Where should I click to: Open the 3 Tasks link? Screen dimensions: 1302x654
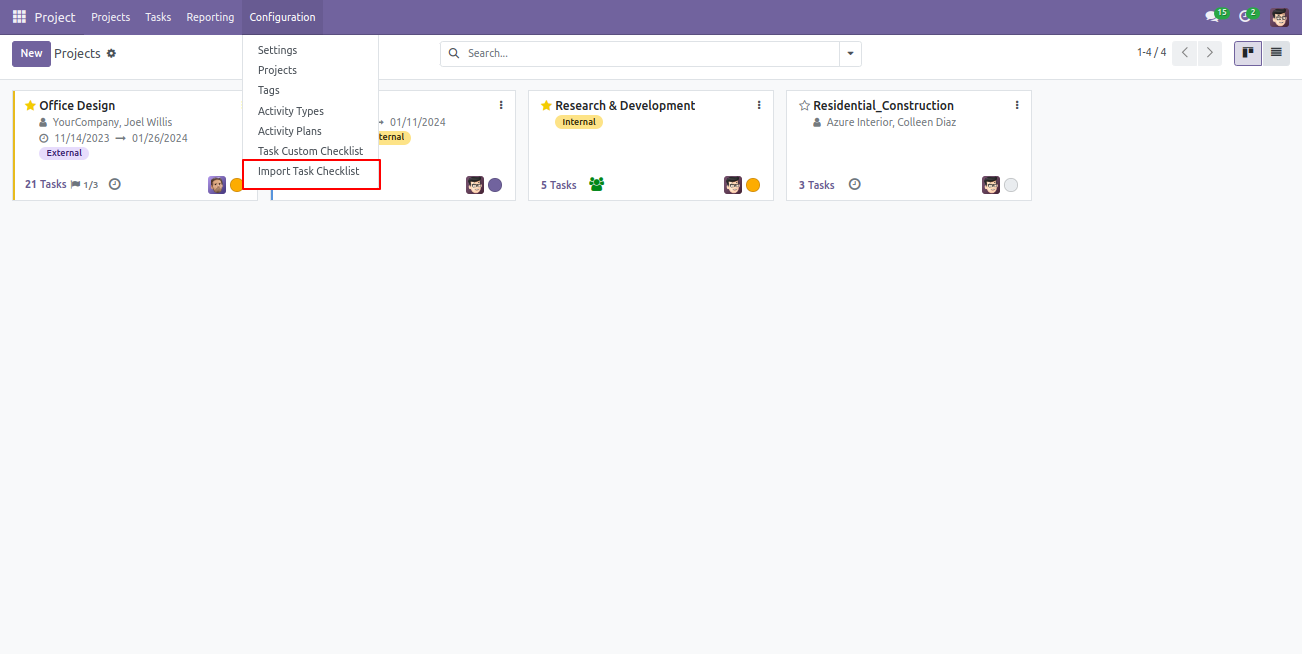(817, 185)
